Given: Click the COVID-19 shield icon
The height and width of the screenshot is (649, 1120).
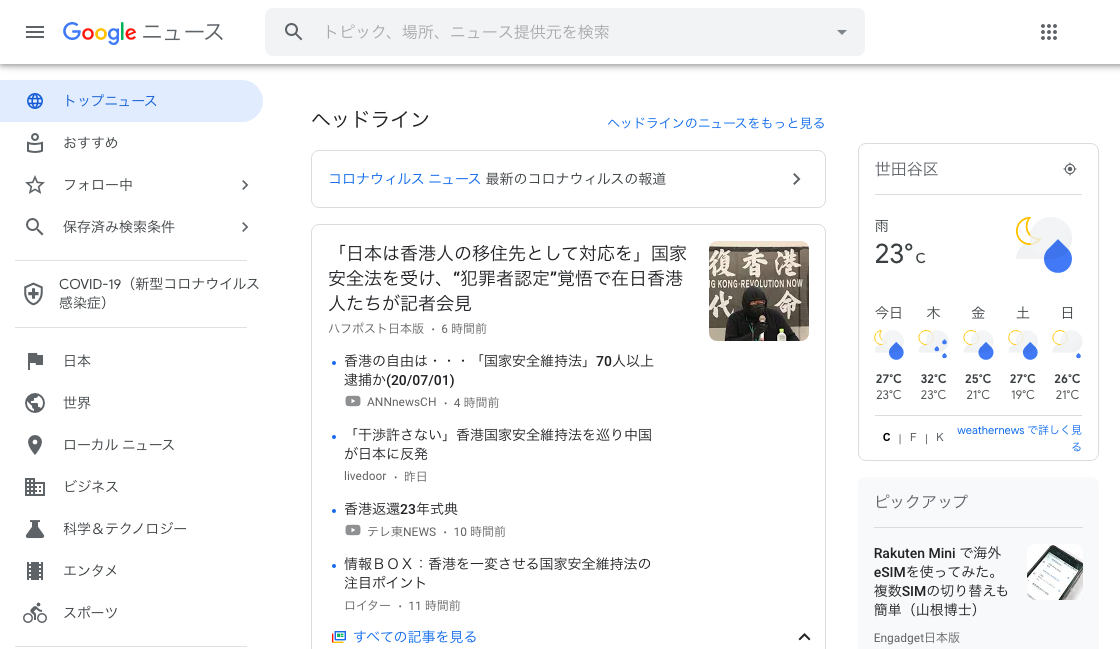Looking at the screenshot, I should 34,293.
